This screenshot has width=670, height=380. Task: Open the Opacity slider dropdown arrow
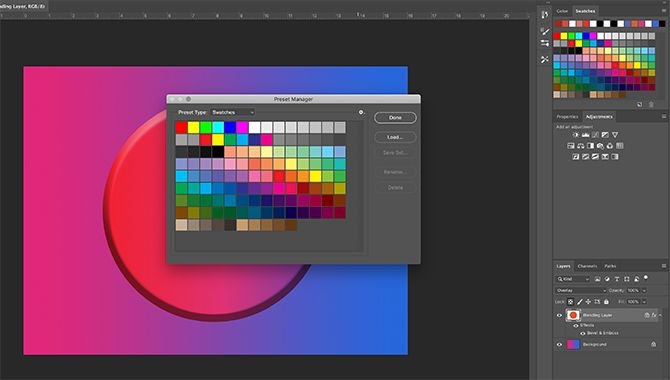[644, 291]
